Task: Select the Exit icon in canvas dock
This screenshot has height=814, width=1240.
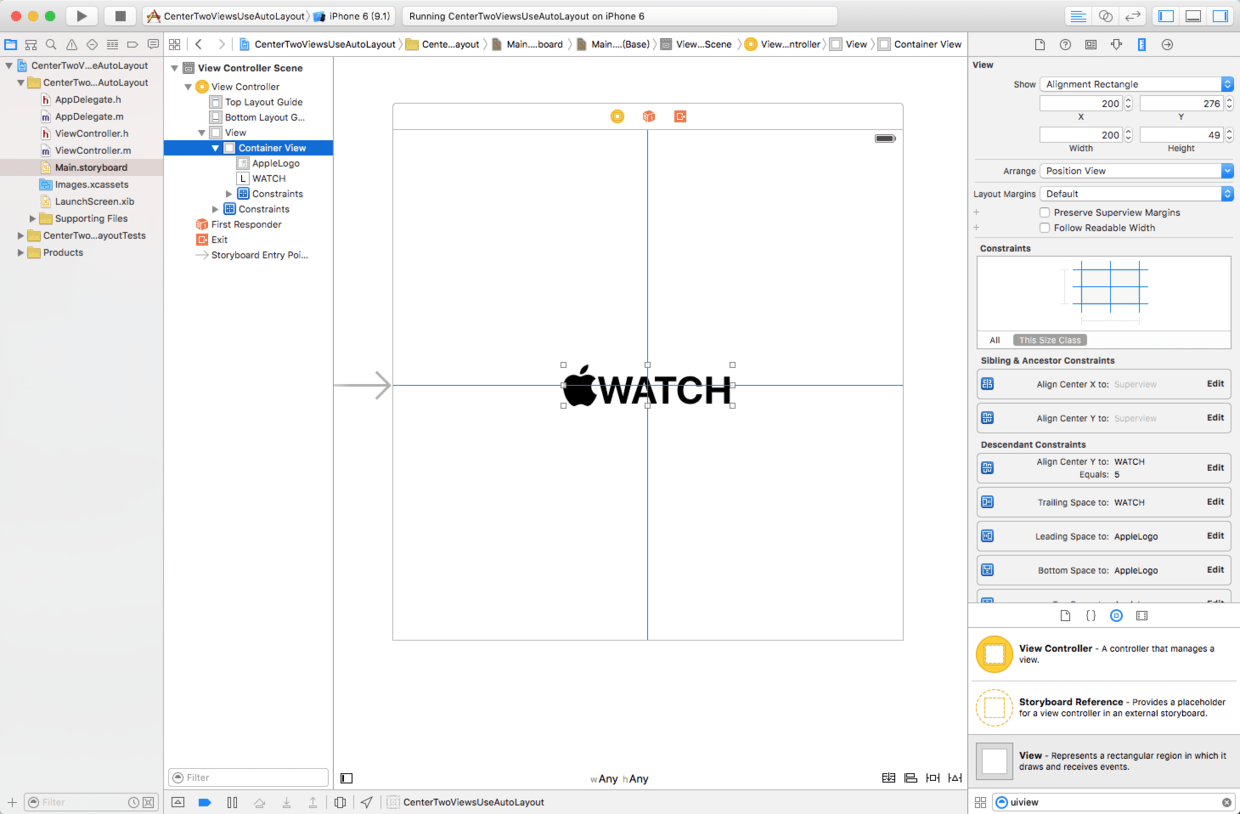Action: (680, 117)
